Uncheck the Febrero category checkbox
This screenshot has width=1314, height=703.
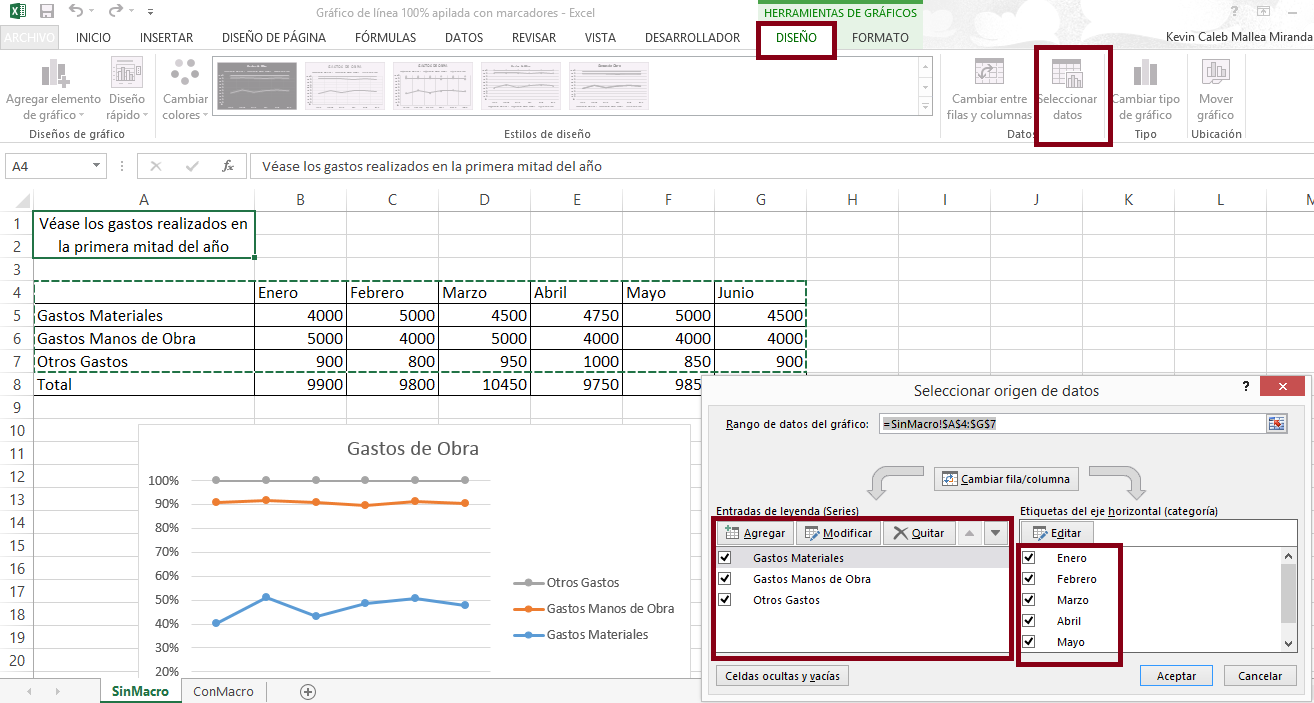click(1029, 579)
